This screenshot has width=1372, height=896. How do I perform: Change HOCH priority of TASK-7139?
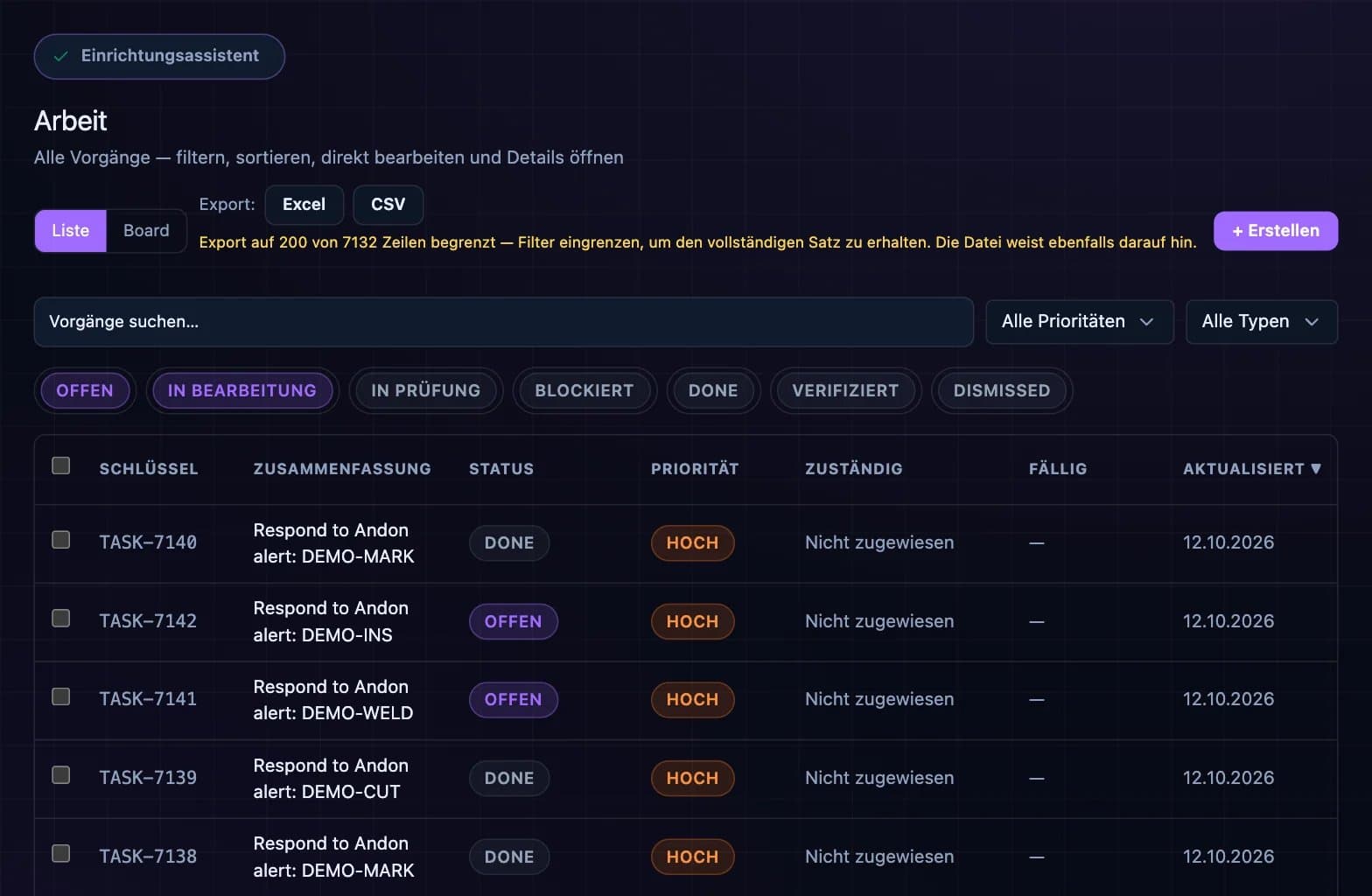[x=692, y=778]
